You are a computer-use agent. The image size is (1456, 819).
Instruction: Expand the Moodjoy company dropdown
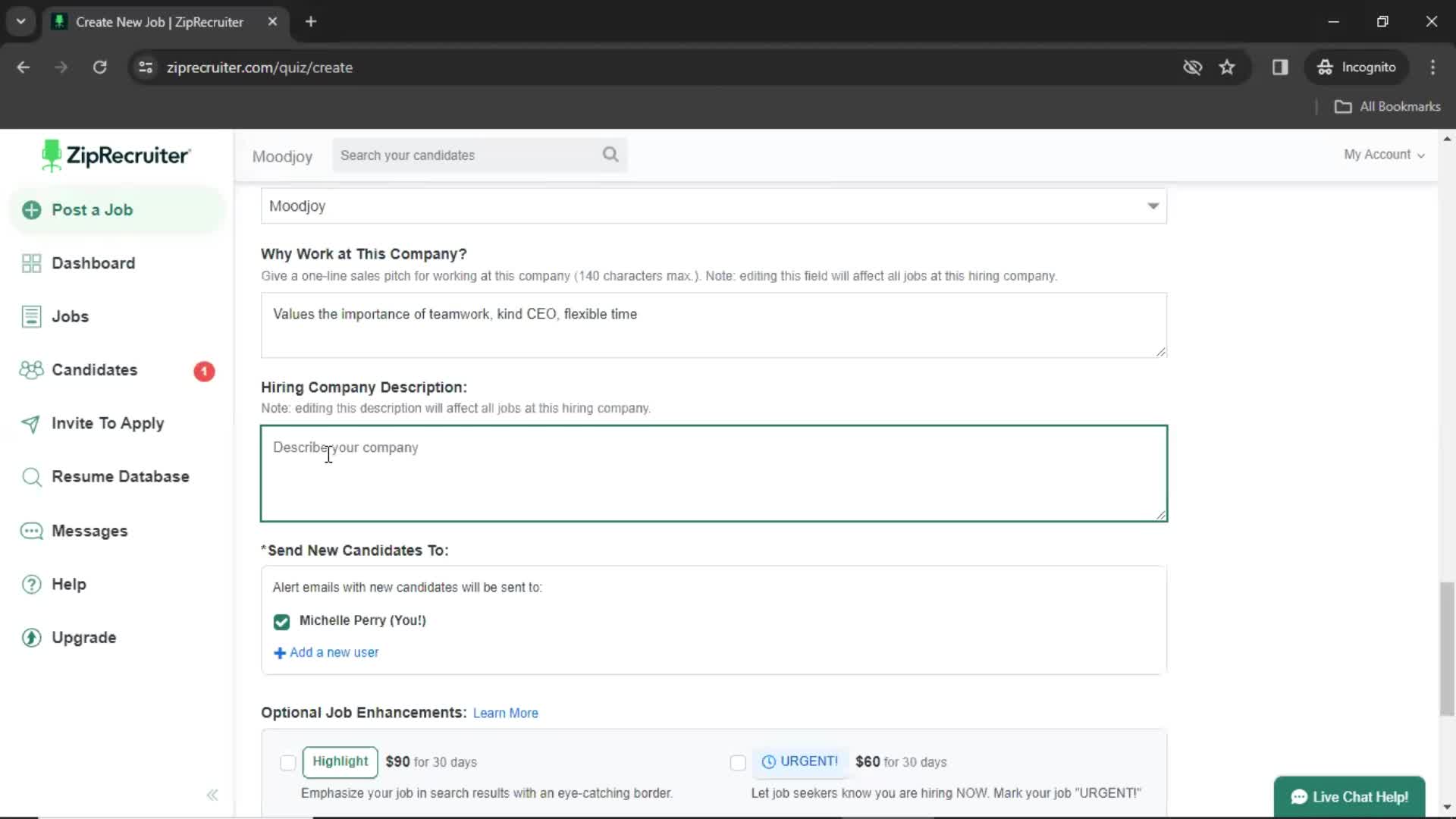[x=1153, y=206]
